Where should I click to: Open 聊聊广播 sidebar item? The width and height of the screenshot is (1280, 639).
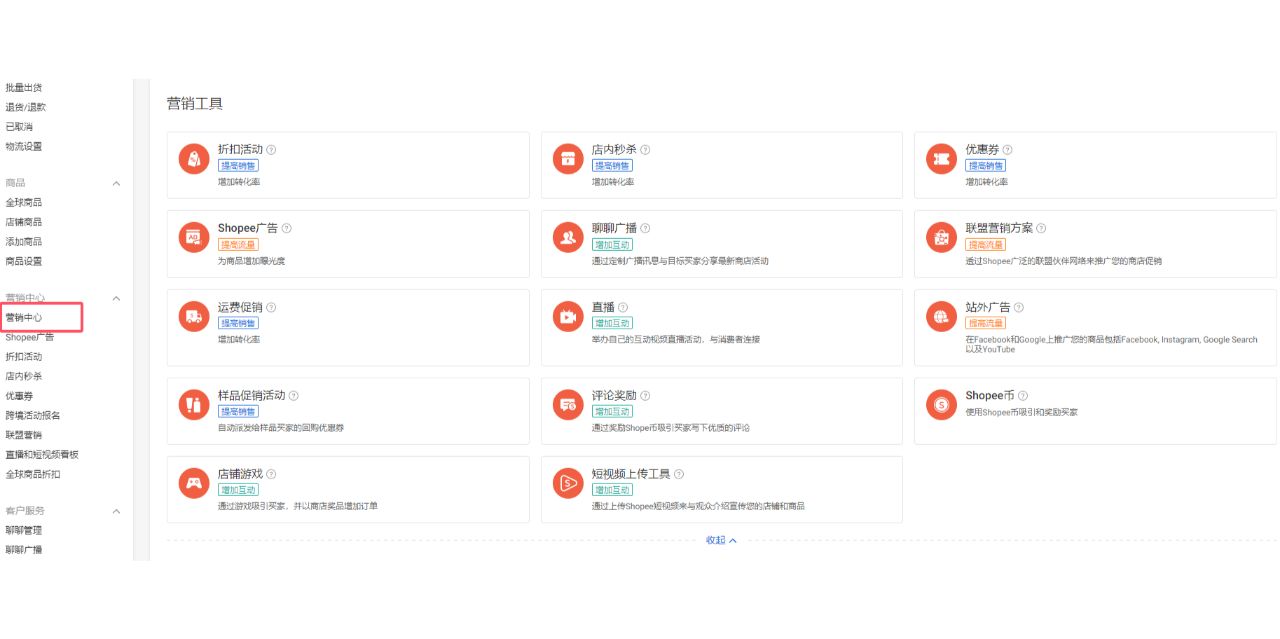coord(24,550)
